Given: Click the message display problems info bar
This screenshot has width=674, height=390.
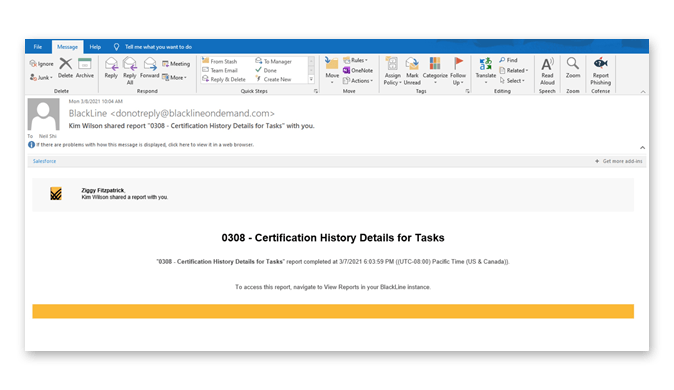Looking at the screenshot, I should 141,144.
